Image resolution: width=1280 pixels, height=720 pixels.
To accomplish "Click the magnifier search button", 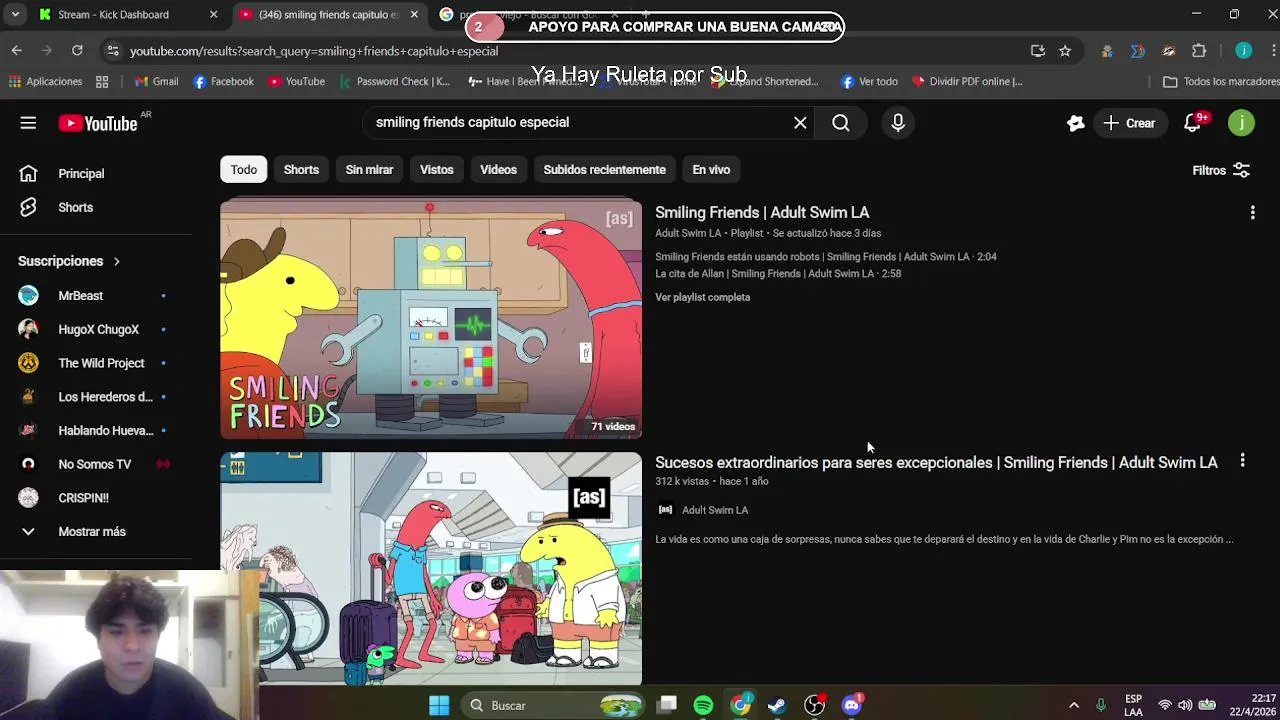I will coord(841,122).
